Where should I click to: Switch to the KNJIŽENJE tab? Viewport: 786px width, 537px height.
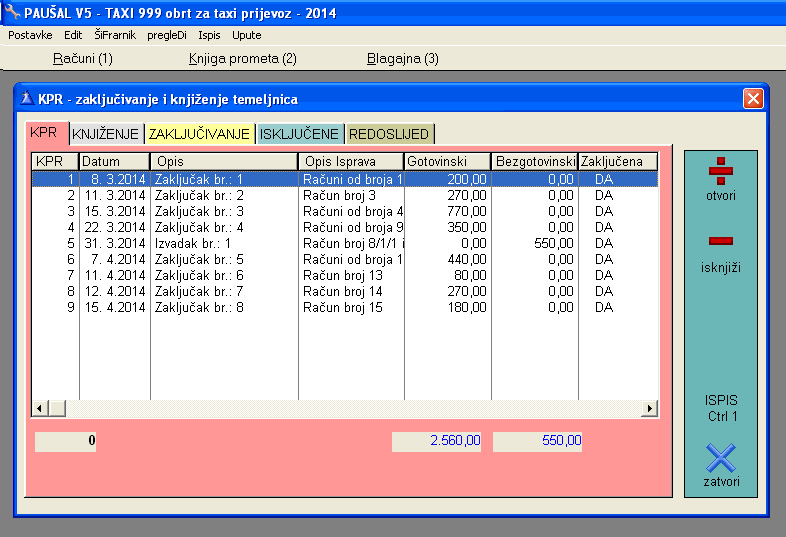(x=107, y=134)
